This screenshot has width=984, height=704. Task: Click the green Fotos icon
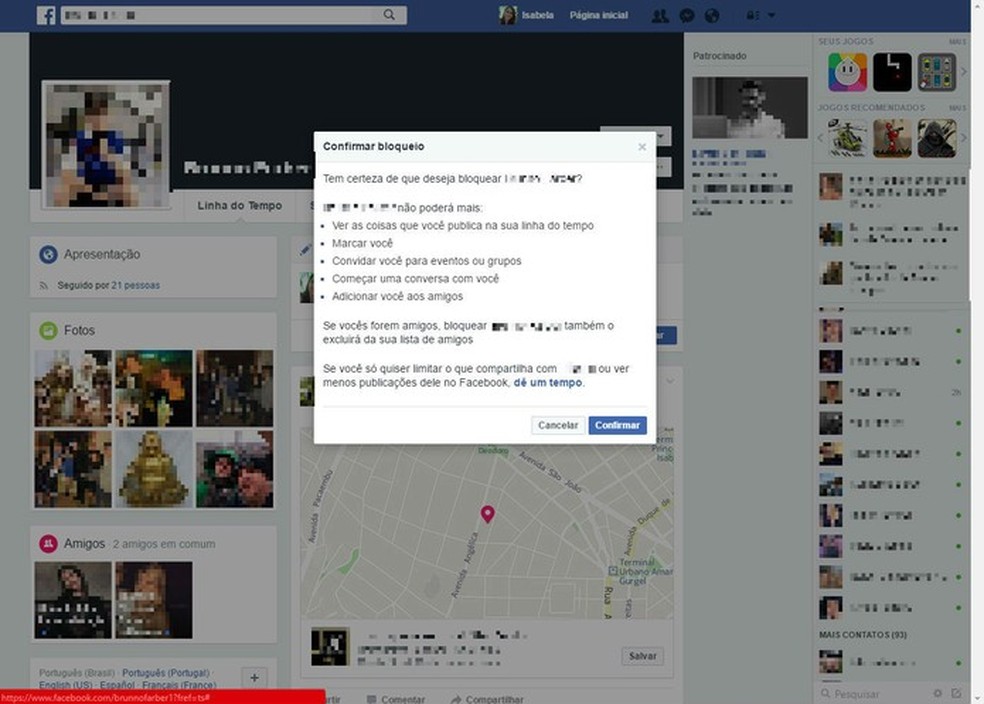[x=48, y=330]
